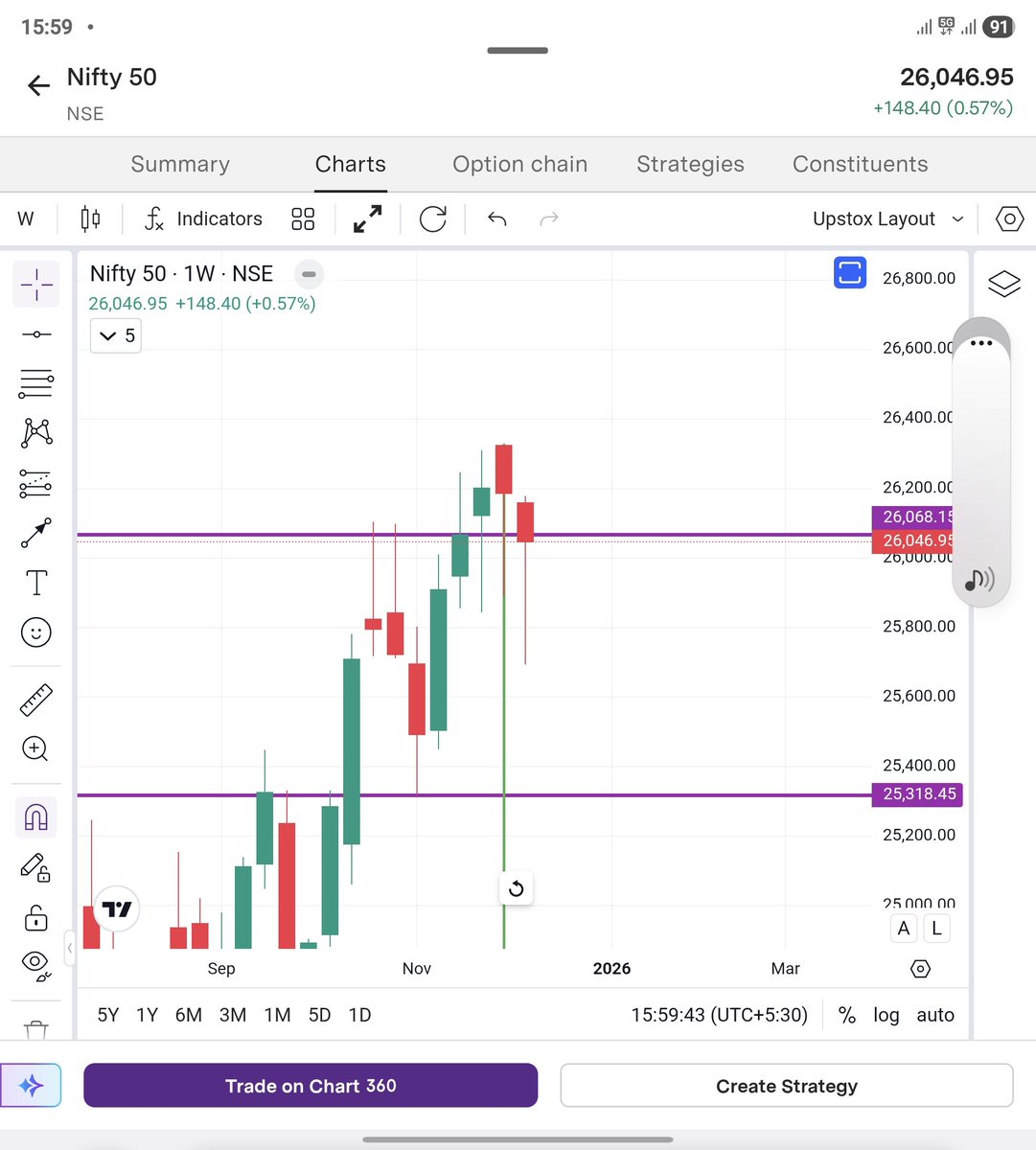Screen dimensions: 1036x1150
Task: Select the Text annotation tool
Action: (36, 583)
